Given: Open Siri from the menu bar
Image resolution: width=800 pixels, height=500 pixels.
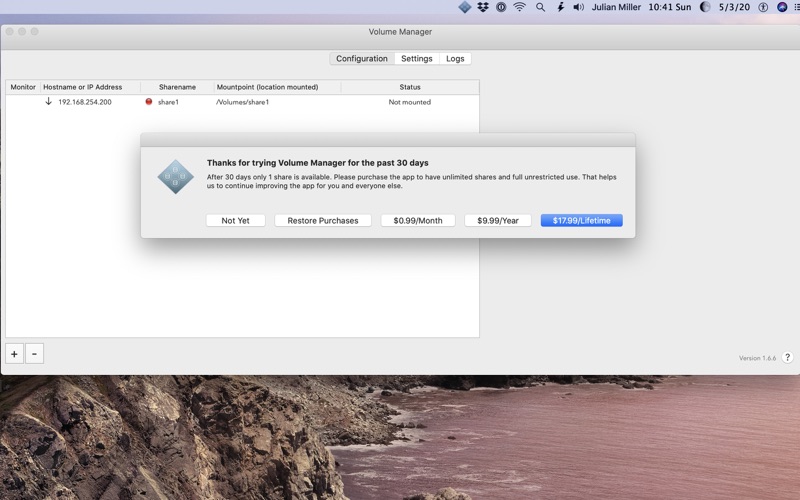Looking at the screenshot, I should (782, 7).
